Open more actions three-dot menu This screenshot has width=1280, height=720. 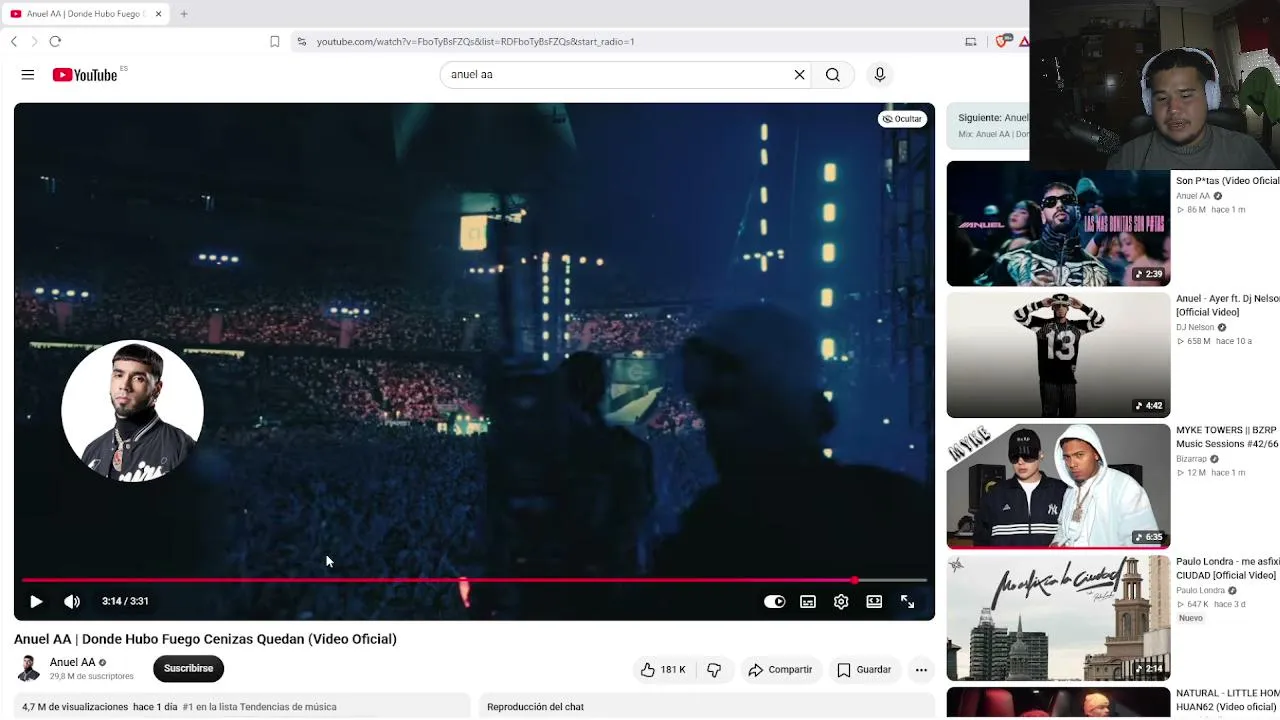921,670
